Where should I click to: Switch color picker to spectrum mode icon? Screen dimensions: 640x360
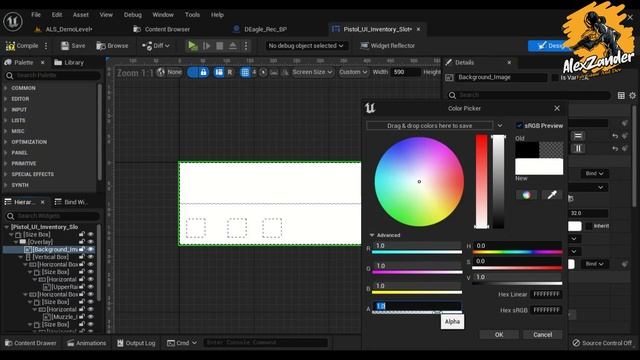tap(526, 195)
